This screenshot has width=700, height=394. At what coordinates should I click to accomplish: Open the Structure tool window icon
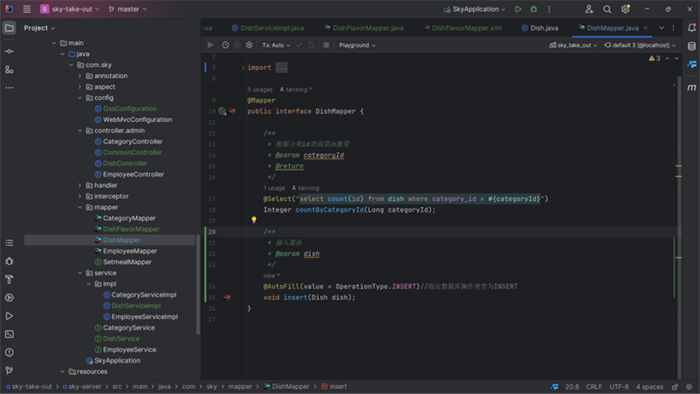pos(9,70)
